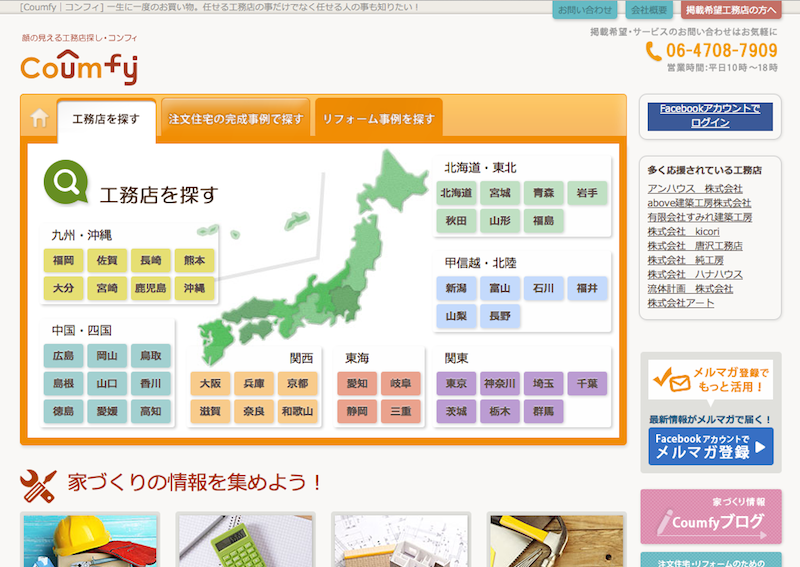Open link 株式会社 ハナハウス

pos(695,274)
